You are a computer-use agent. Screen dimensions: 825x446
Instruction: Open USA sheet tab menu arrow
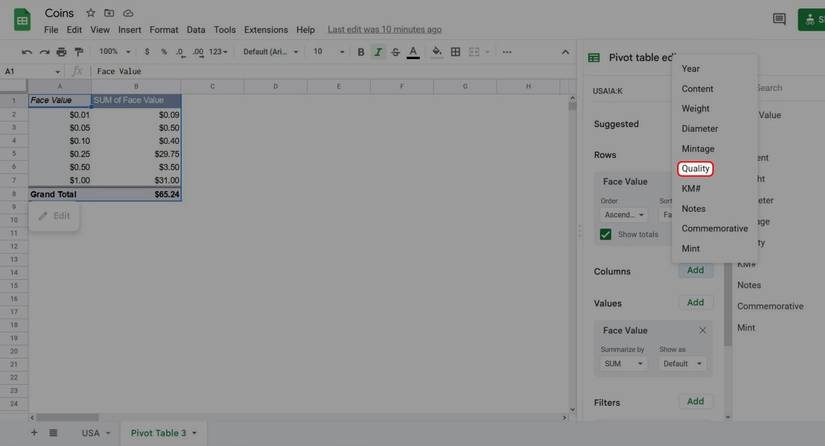point(108,433)
